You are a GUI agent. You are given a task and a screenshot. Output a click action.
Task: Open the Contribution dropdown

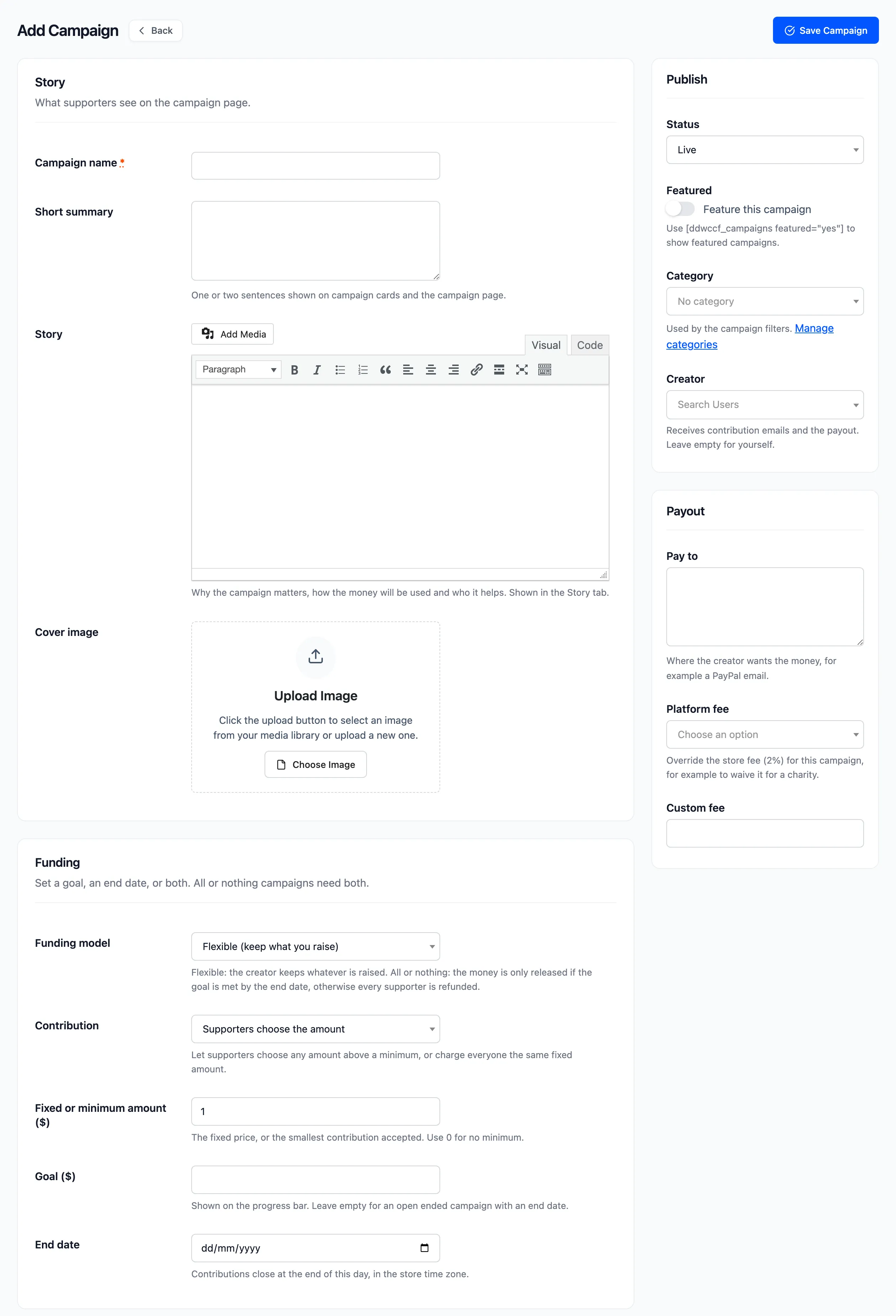pyautogui.click(x=315, y=1029)
